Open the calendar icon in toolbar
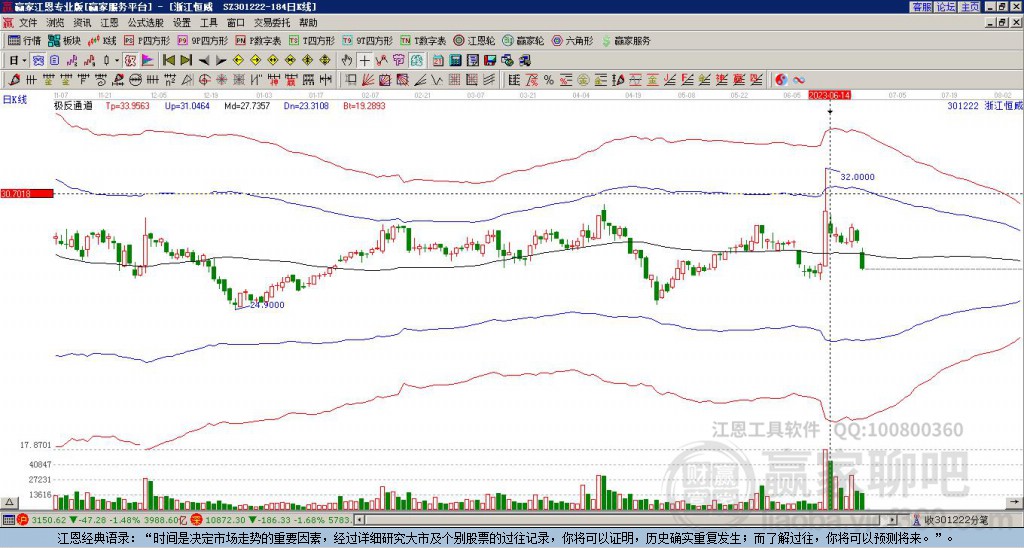Viewport: 1024px width, 548px height. point(438,61)
